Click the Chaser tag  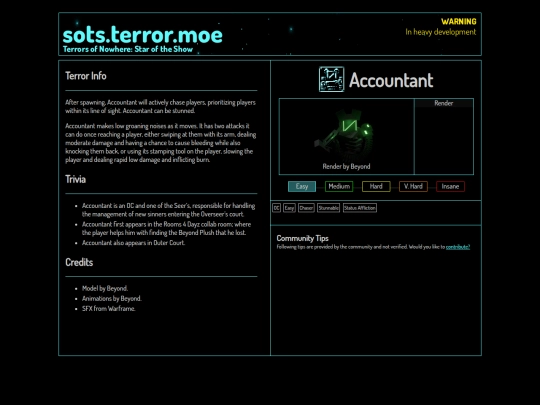click(x=306, y=208)
